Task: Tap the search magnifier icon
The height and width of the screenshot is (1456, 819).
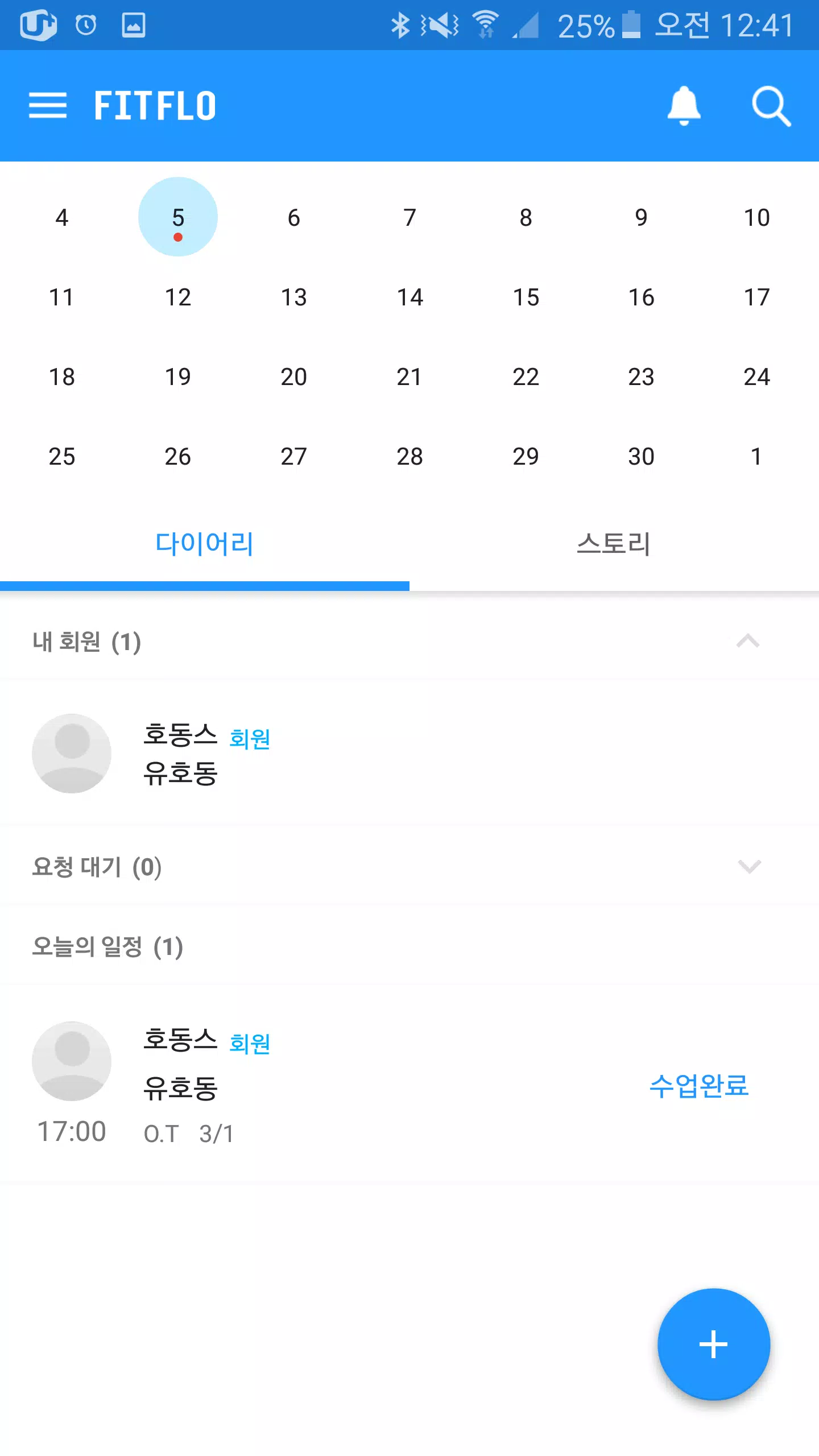Action: 771,106
